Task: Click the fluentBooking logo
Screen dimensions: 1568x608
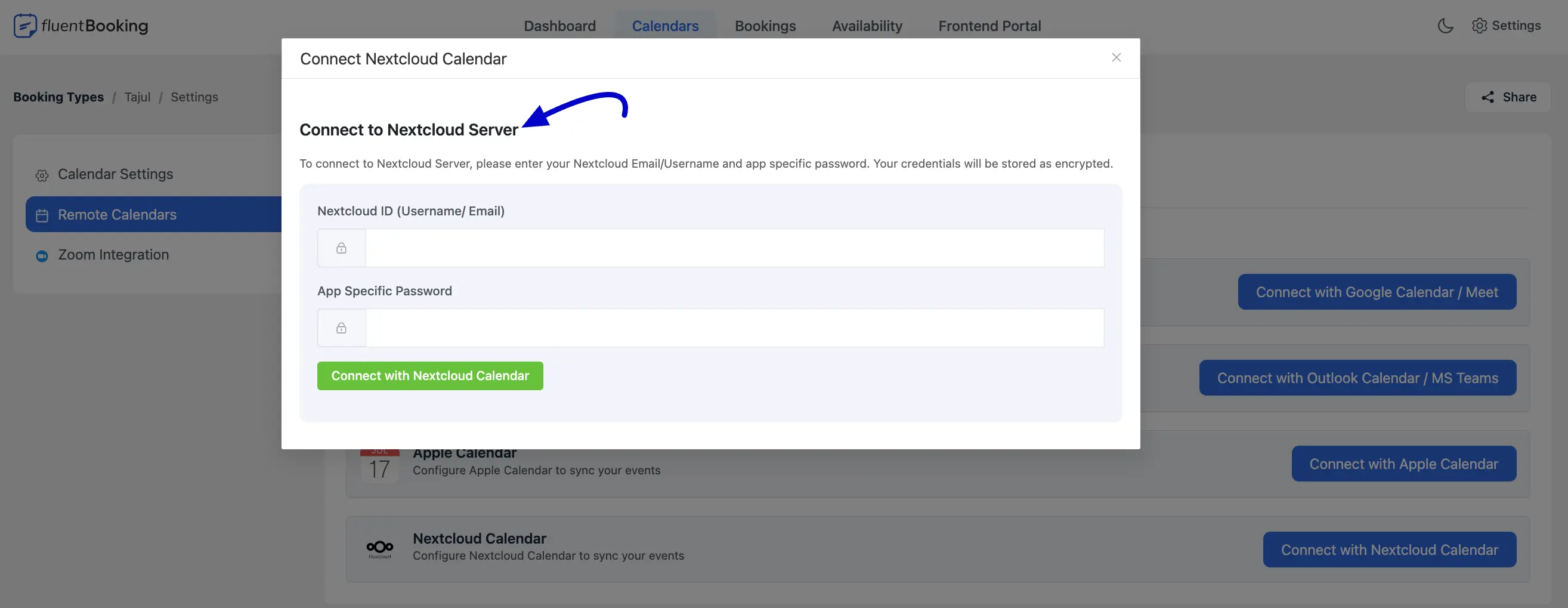Action: 81,26
